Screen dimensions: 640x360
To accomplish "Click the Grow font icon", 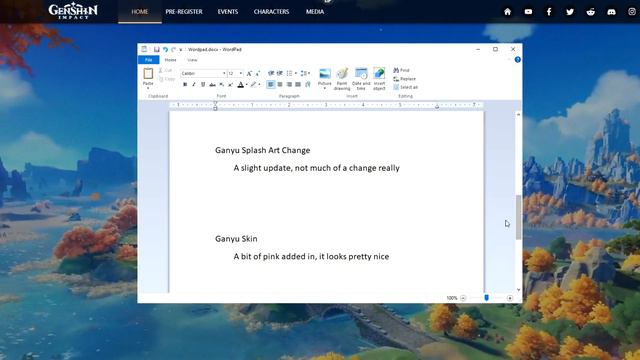I will (x=249, y=73).
